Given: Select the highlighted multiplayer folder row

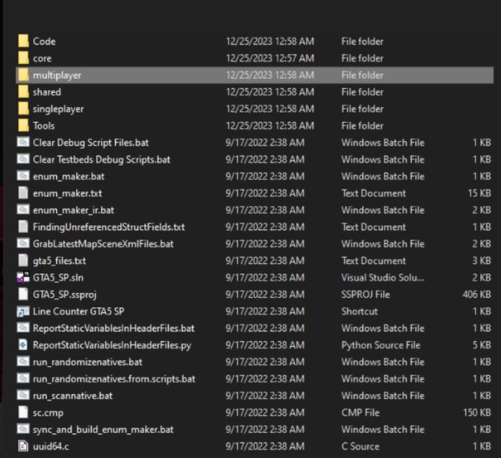Looking at the screenshot, I should click(x=255, y=75).
